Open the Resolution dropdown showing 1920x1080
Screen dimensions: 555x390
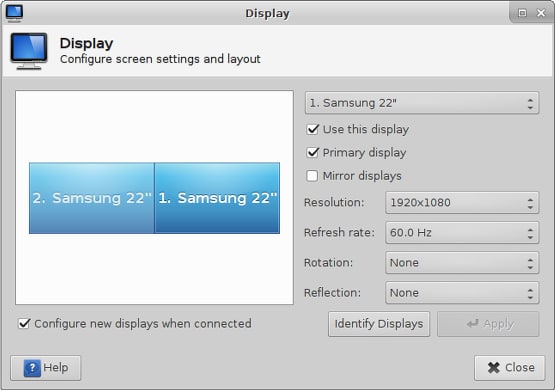coord(462,203)
